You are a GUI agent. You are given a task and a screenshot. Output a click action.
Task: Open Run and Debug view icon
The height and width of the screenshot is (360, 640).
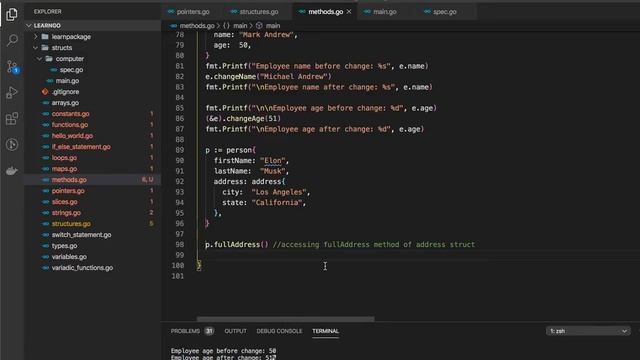12,93
